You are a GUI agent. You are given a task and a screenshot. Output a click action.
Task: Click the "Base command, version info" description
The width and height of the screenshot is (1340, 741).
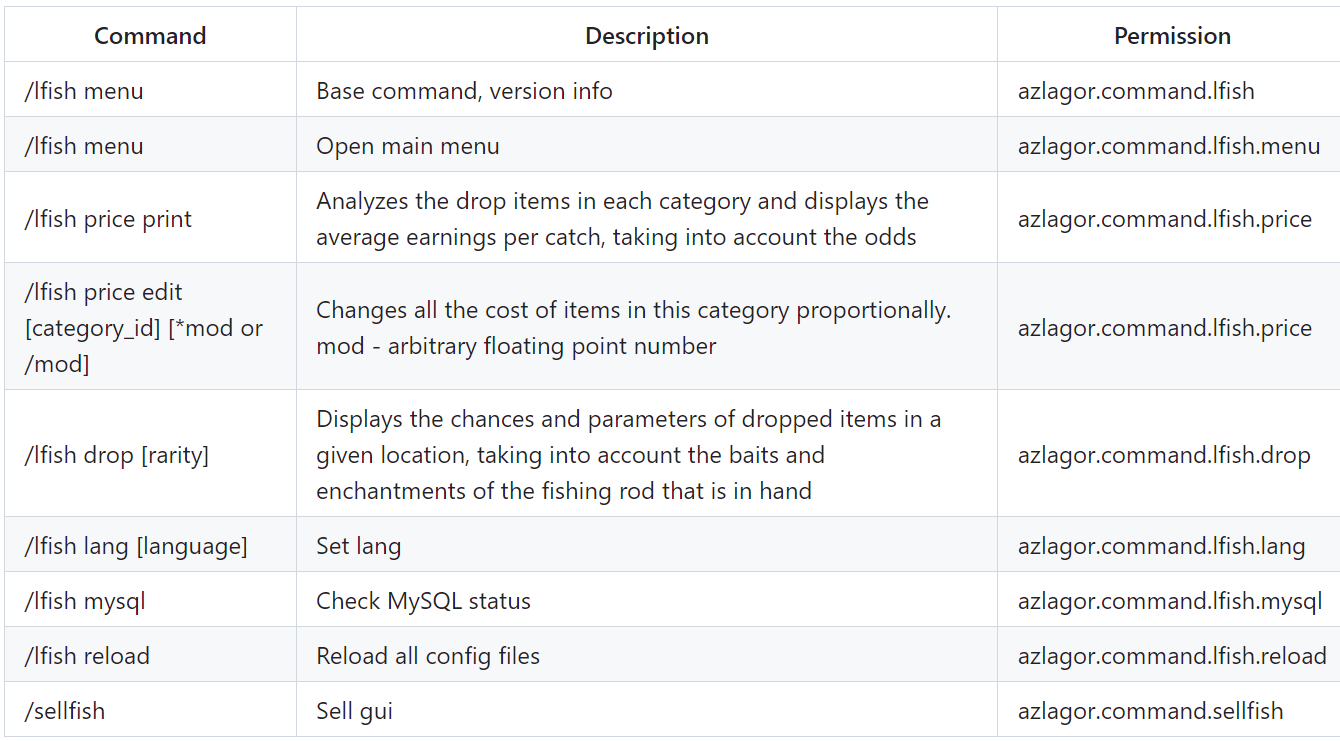(x=464, y=91)
